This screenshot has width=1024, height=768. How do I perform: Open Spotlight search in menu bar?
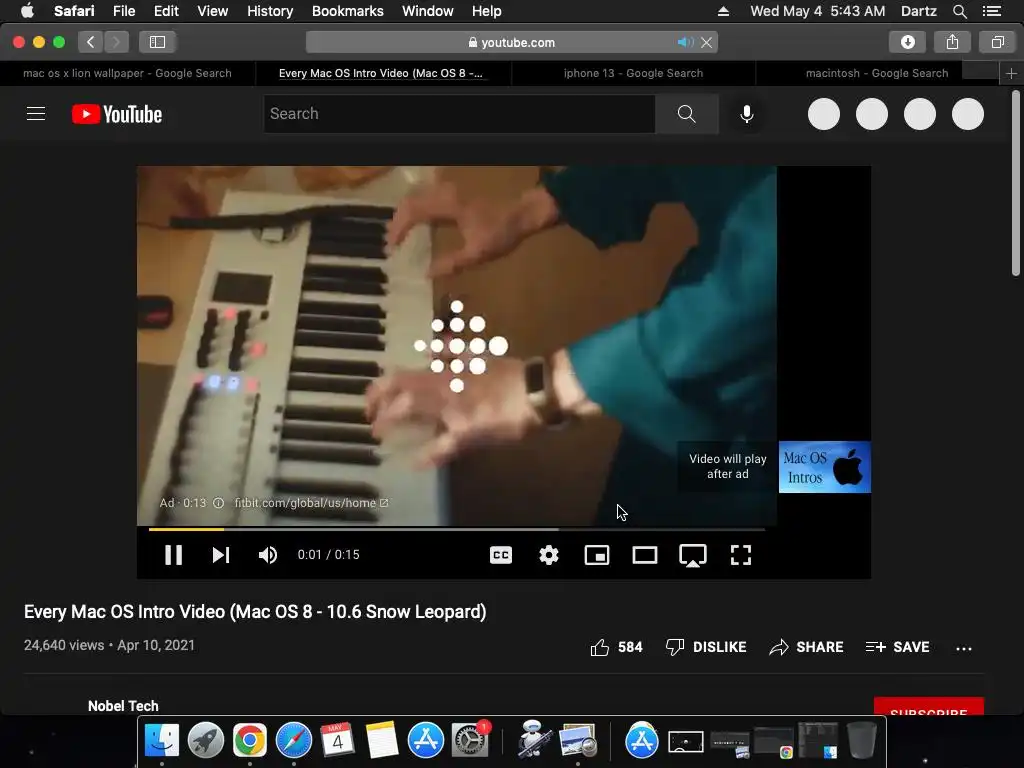(x=959, y=11)
